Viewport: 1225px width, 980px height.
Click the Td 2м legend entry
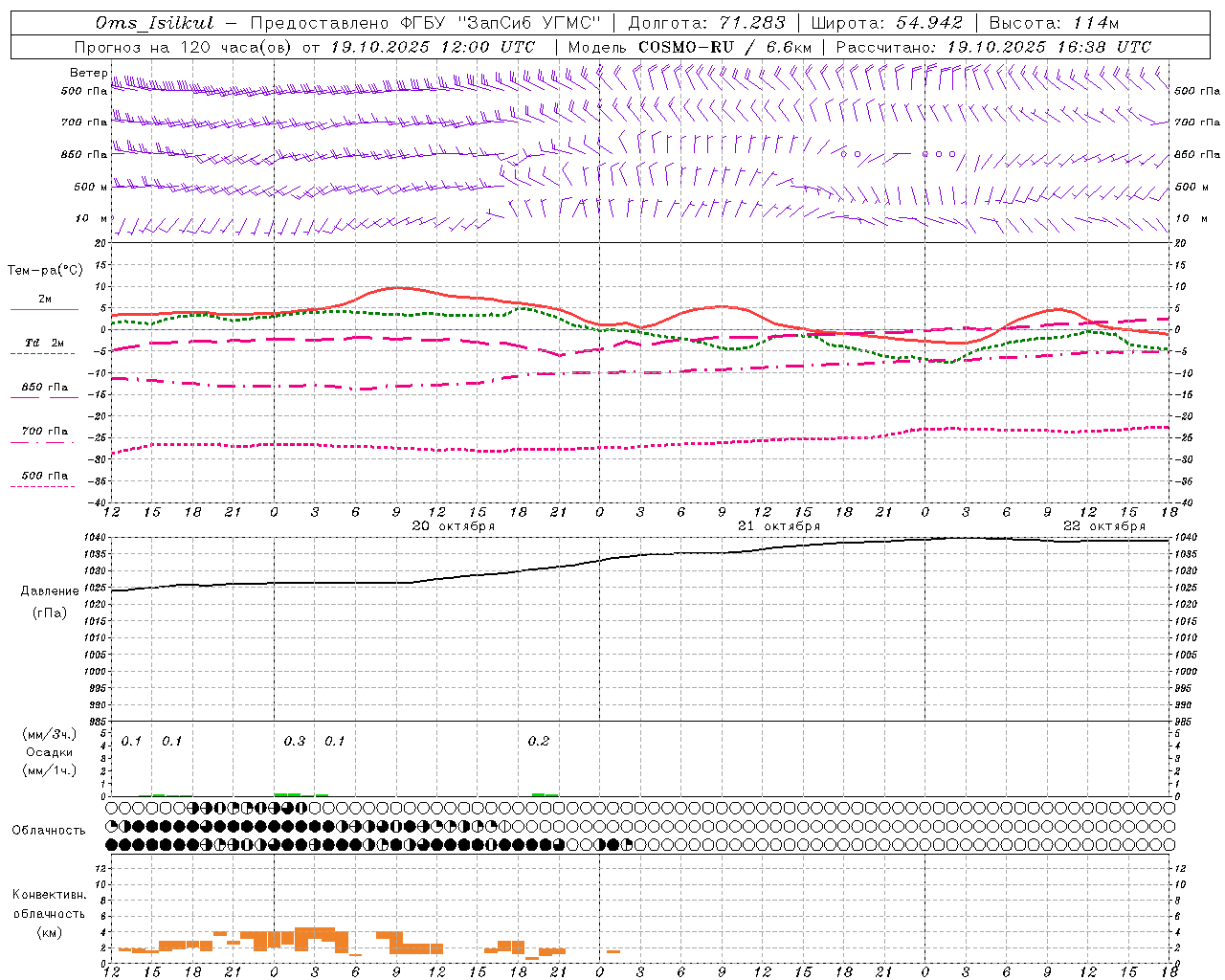coord(44,343)
